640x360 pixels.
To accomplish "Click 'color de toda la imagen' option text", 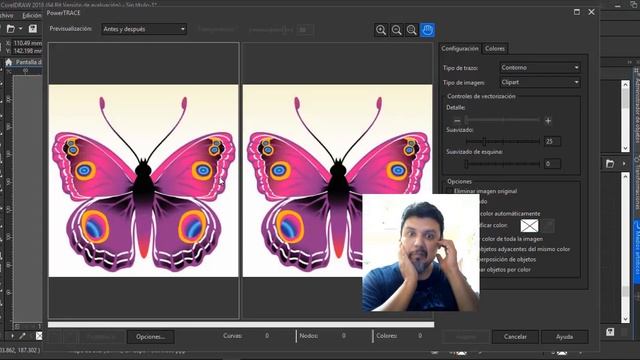I will coord(512,239).
